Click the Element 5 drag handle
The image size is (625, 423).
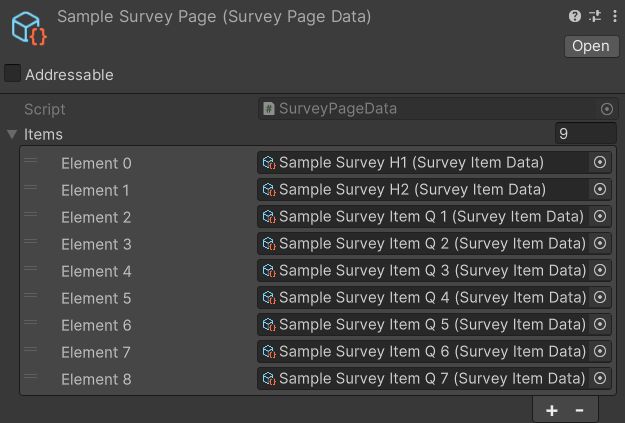(31, 295)
